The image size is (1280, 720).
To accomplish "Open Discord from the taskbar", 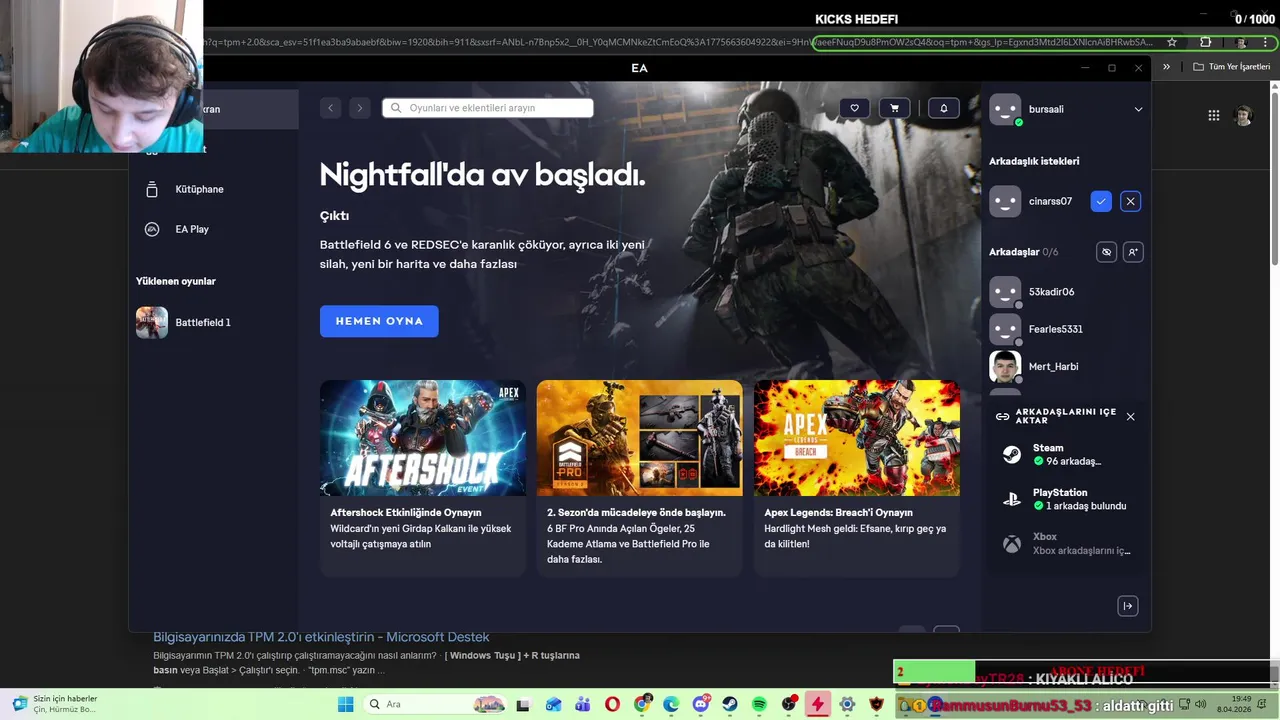I will (701, 704).
